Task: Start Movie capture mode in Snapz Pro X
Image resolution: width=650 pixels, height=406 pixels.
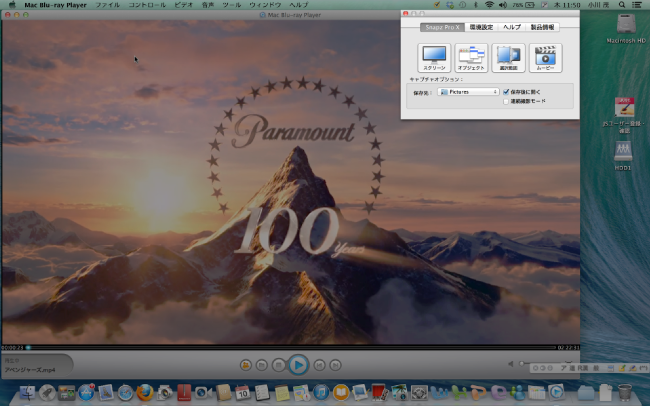Action: point(546,58)
